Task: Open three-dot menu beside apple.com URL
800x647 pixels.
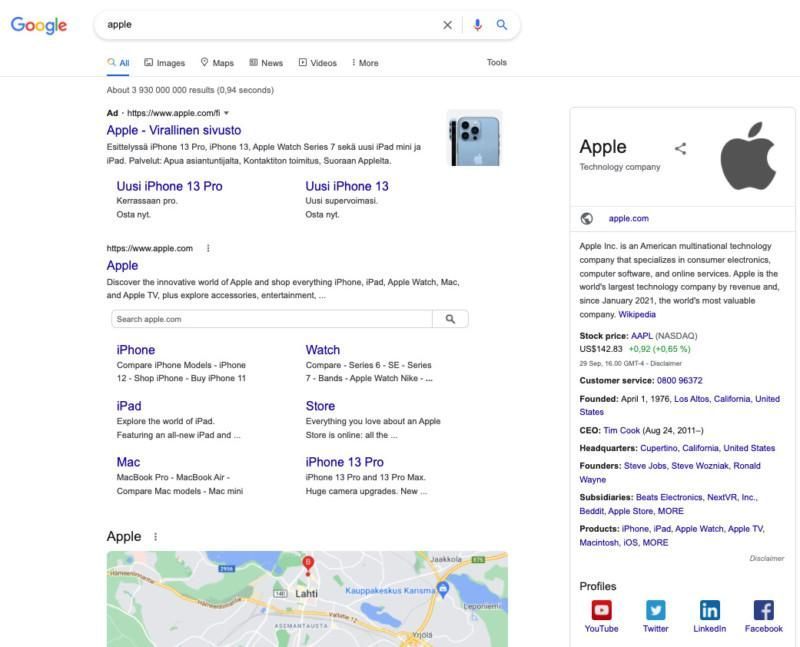Action: (208, 248)
